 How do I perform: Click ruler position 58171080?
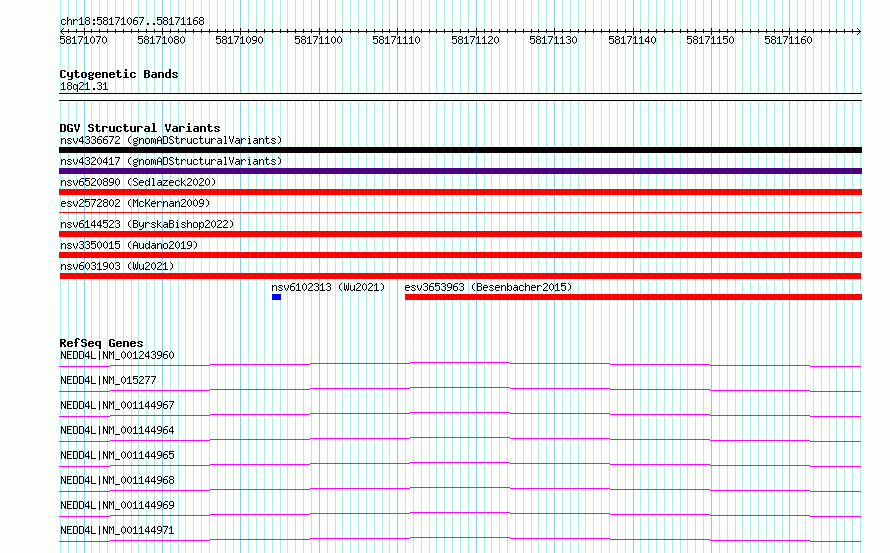click(x=161, y=40)
